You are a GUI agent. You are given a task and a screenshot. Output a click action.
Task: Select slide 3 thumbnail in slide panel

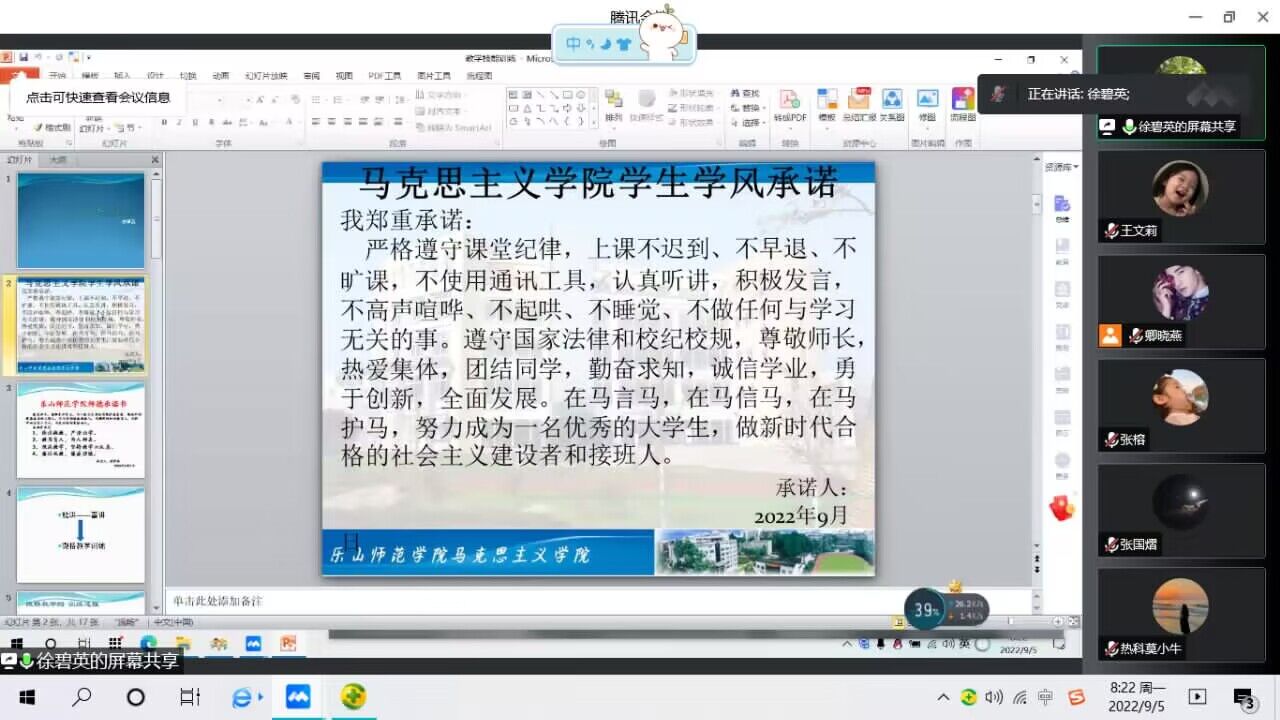click(81, 430)
